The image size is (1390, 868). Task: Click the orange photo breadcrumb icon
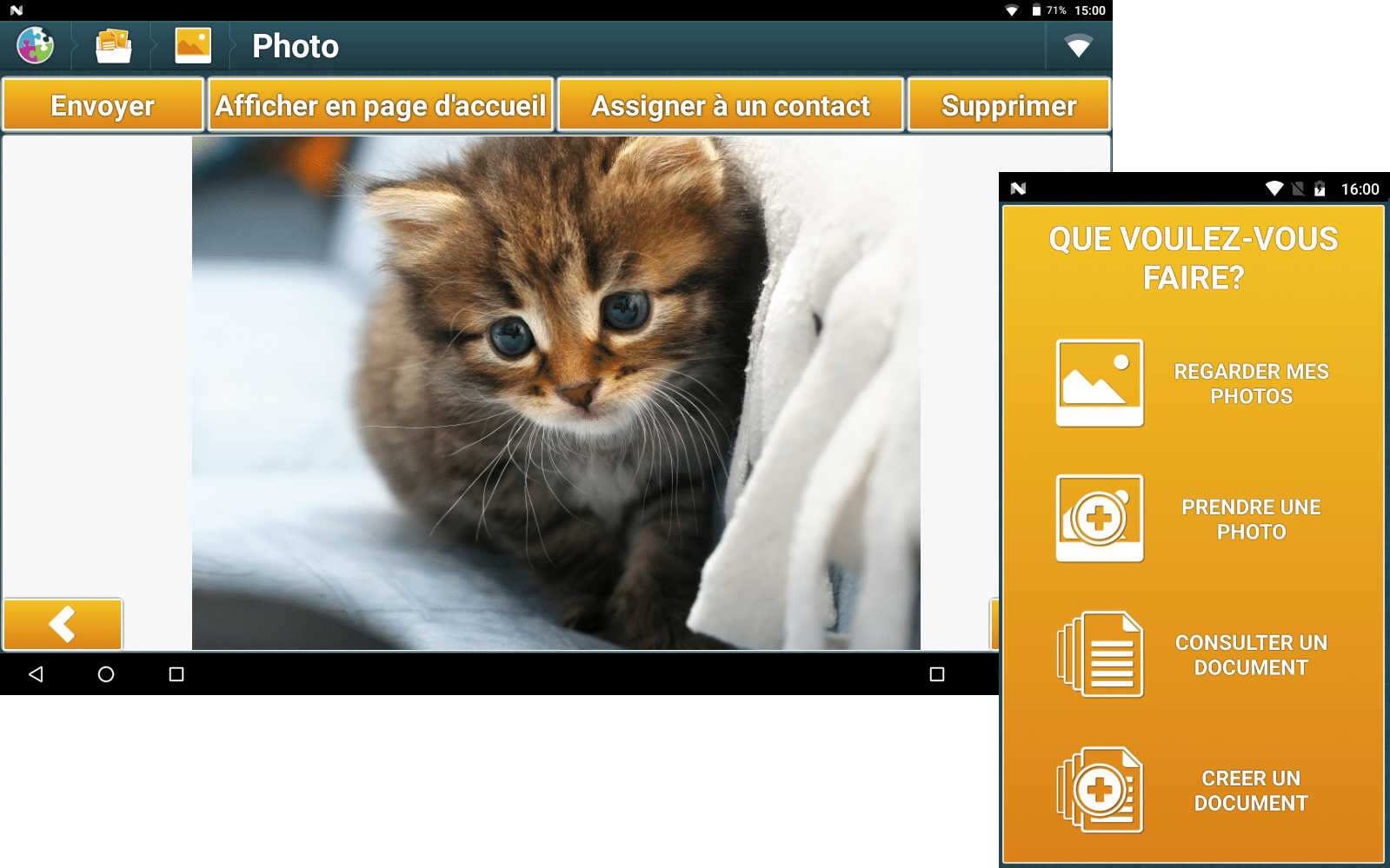click(192, 45)
